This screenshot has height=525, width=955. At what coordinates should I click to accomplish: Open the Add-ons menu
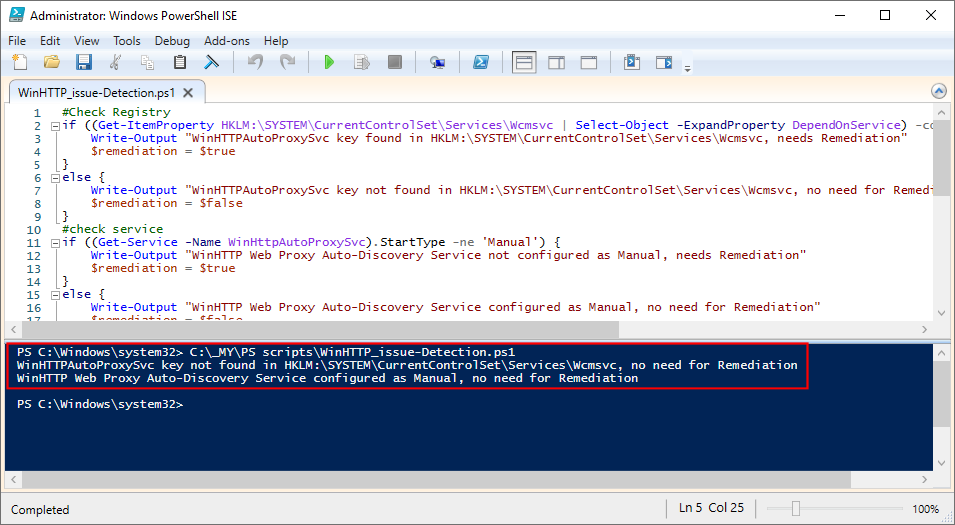pyautogui.click(x=225, y=41)
